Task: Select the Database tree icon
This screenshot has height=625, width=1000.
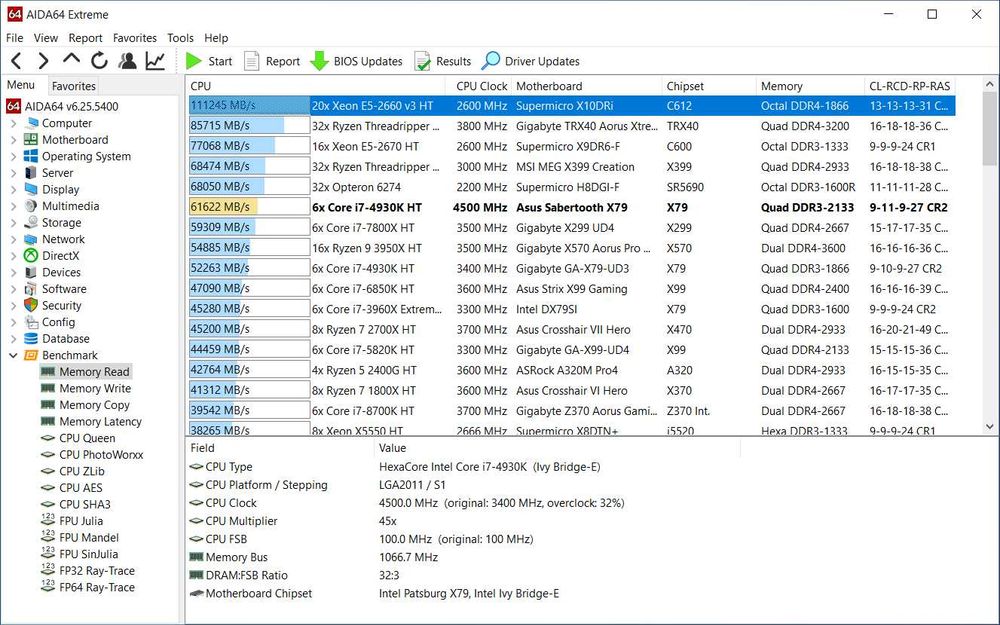Action: 31,339
